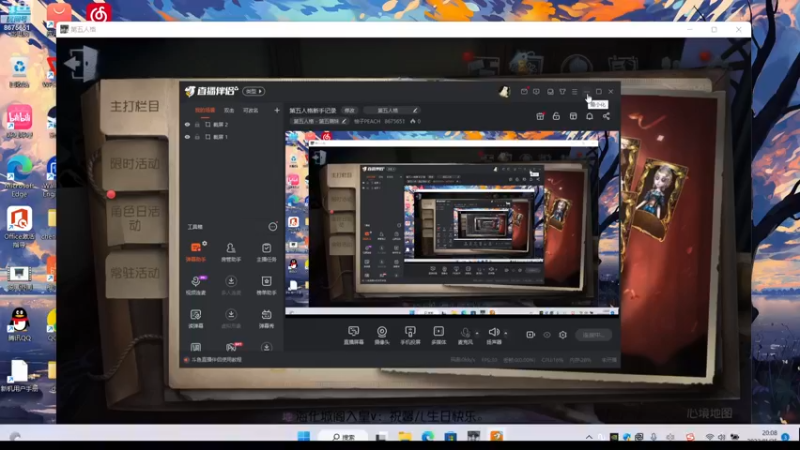
Task: Select the 截屏 1 source row
Action: click(231, 137)
